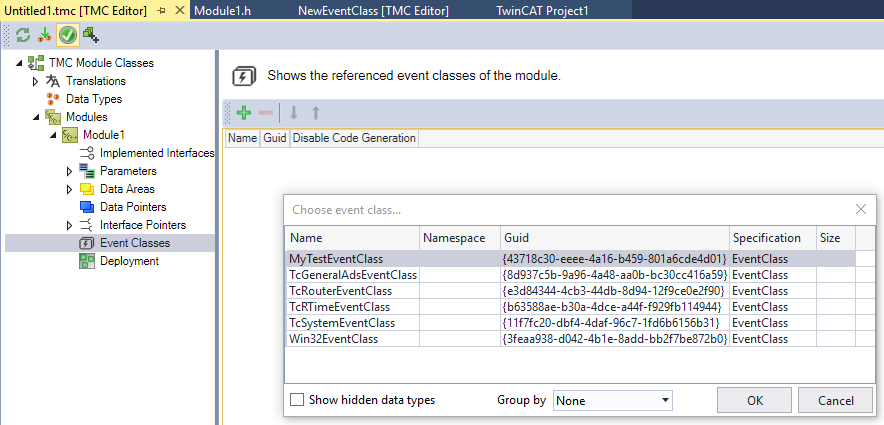Toggle the green checkmark toolbar icon
This screenshot has height=425, width=884.
pyautogui.click(x=68, y=36)
